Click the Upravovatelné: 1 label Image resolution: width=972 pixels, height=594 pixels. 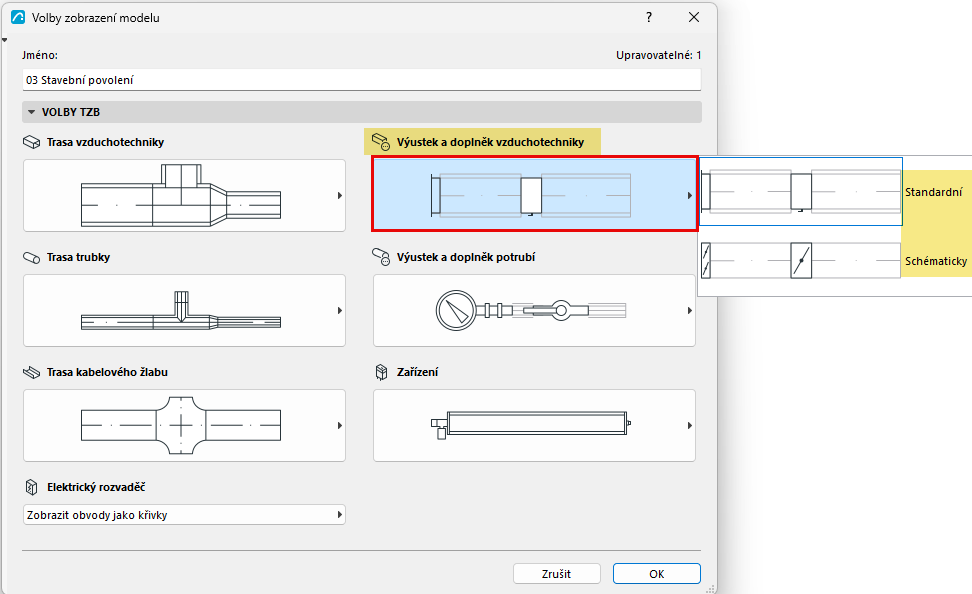coord(658,55)
